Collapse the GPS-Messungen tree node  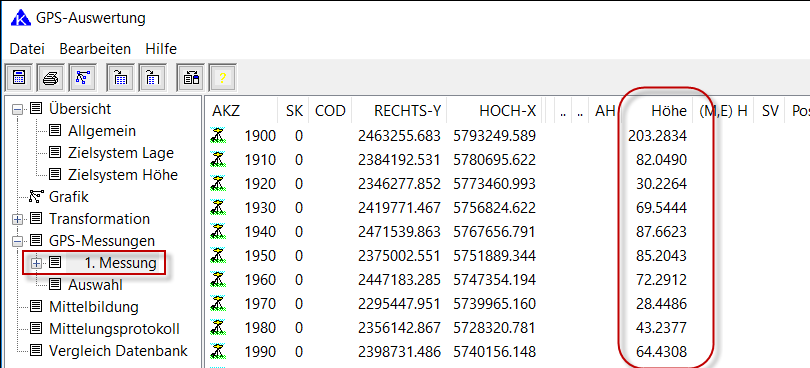(18, 241)
